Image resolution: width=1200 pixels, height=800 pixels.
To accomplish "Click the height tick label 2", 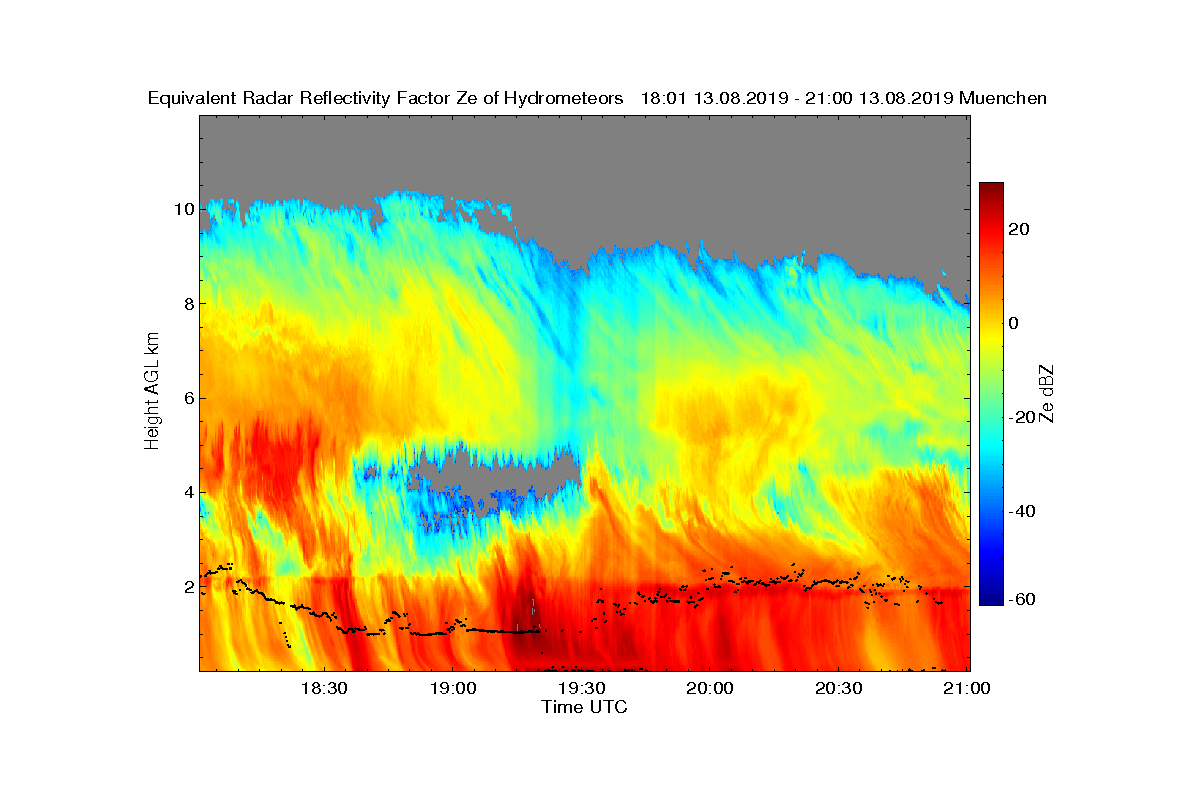I will 188,587.
